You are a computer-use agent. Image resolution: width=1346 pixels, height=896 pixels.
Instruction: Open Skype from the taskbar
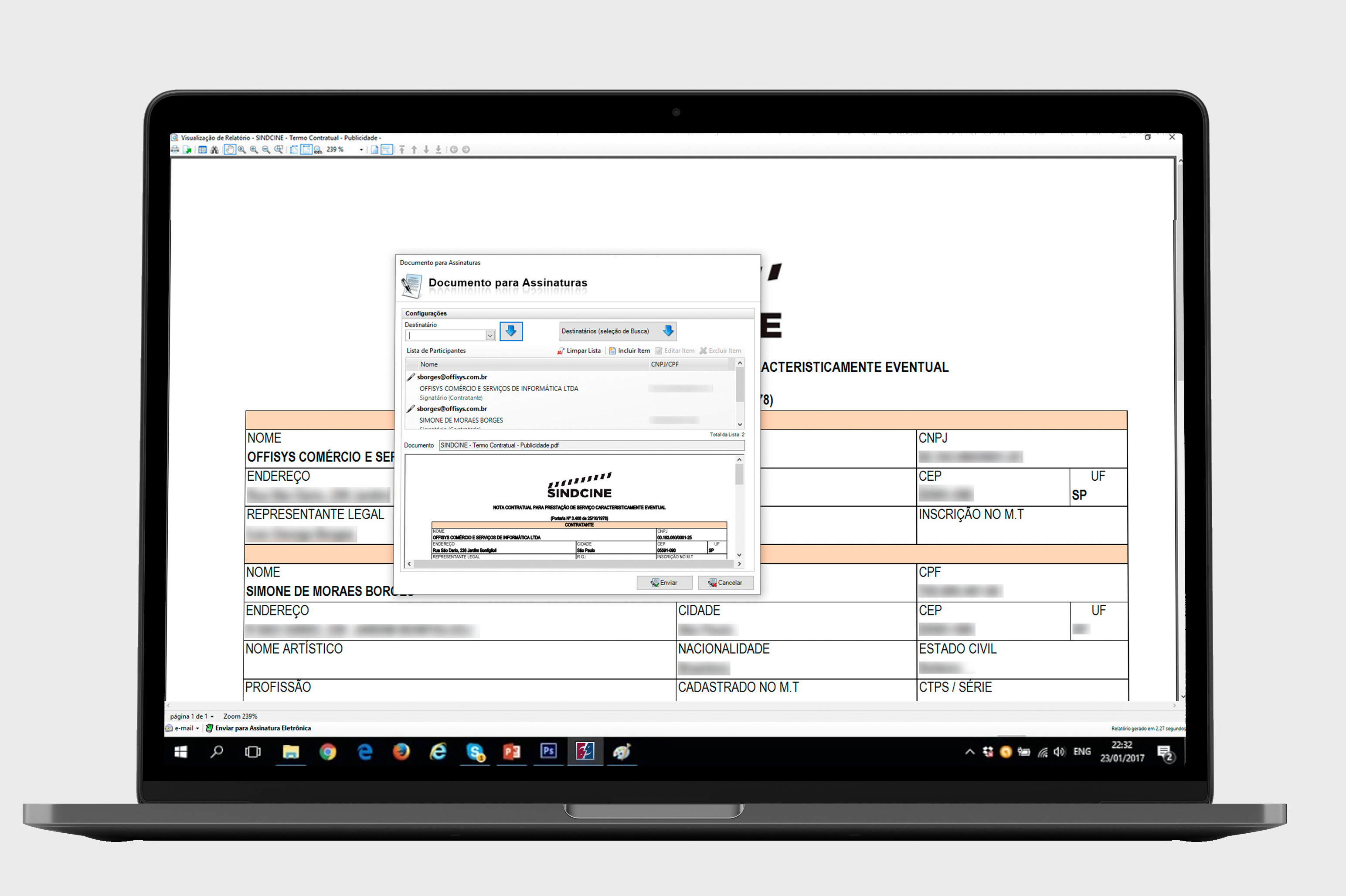click(475, 752)
